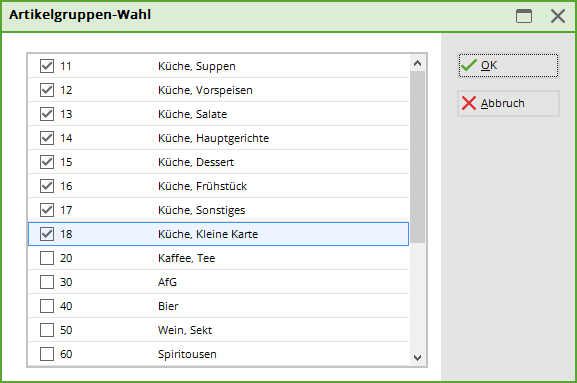This screenshot has width=577, height=383.
Task: Cancel with the Abbruch button
Action: tap(508, 103)
